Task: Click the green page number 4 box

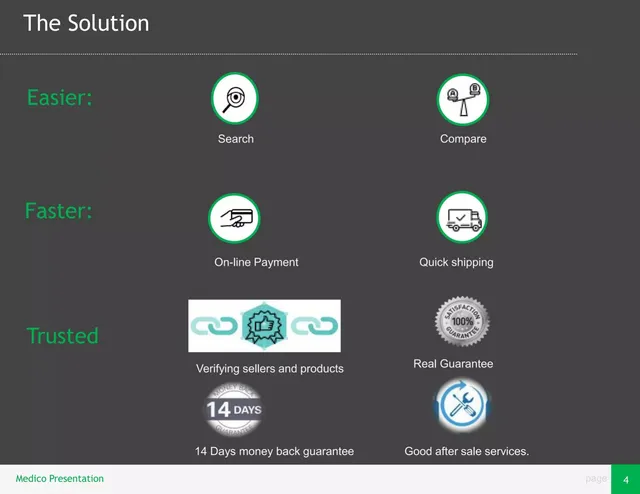Action: coord(625,479)
